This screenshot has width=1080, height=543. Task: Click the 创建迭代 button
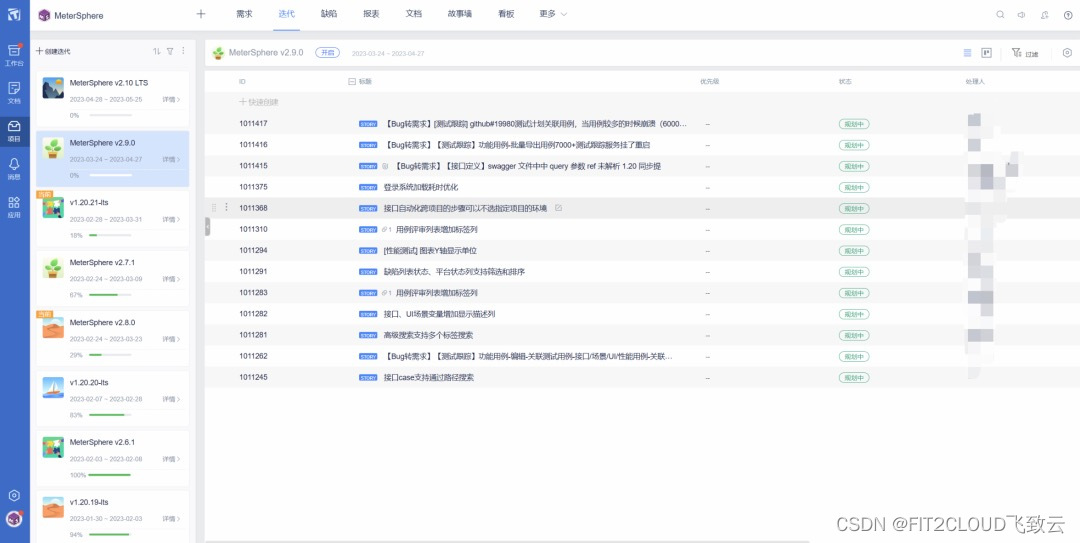pyautogui.click(x=53, y=51)
